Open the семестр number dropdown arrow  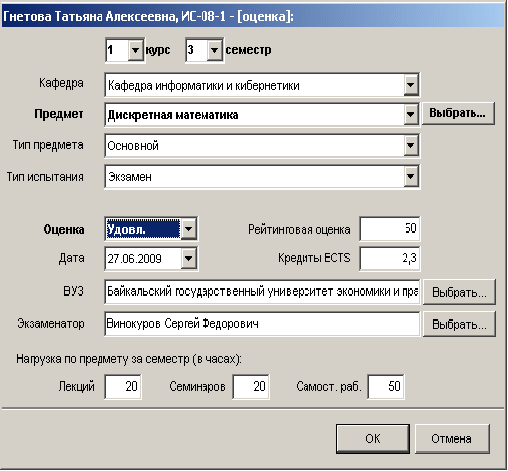[214, 50]
